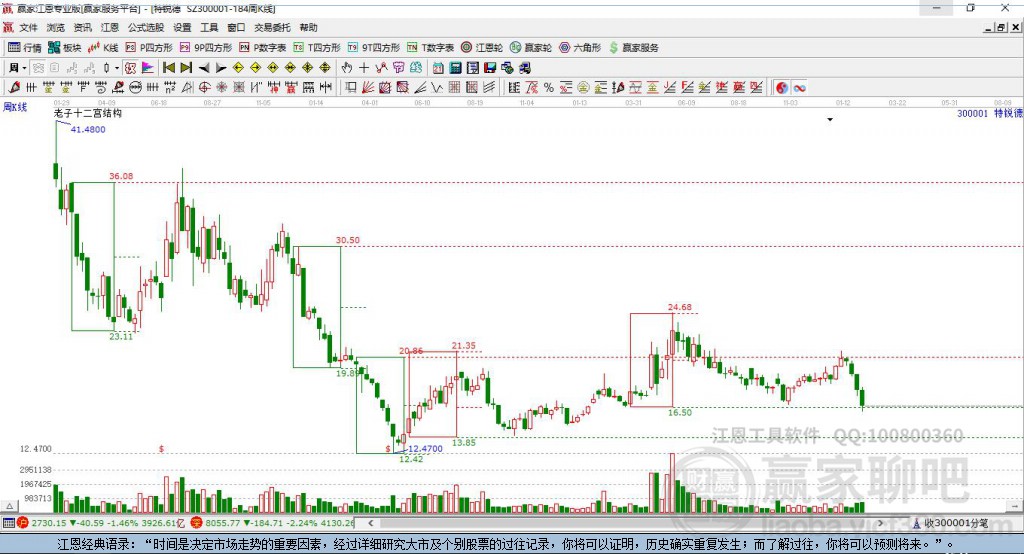The width and height of the screenshot is (1024, 554).
Task: Click the red pencil drawing tool
Action: pos(14,88)
